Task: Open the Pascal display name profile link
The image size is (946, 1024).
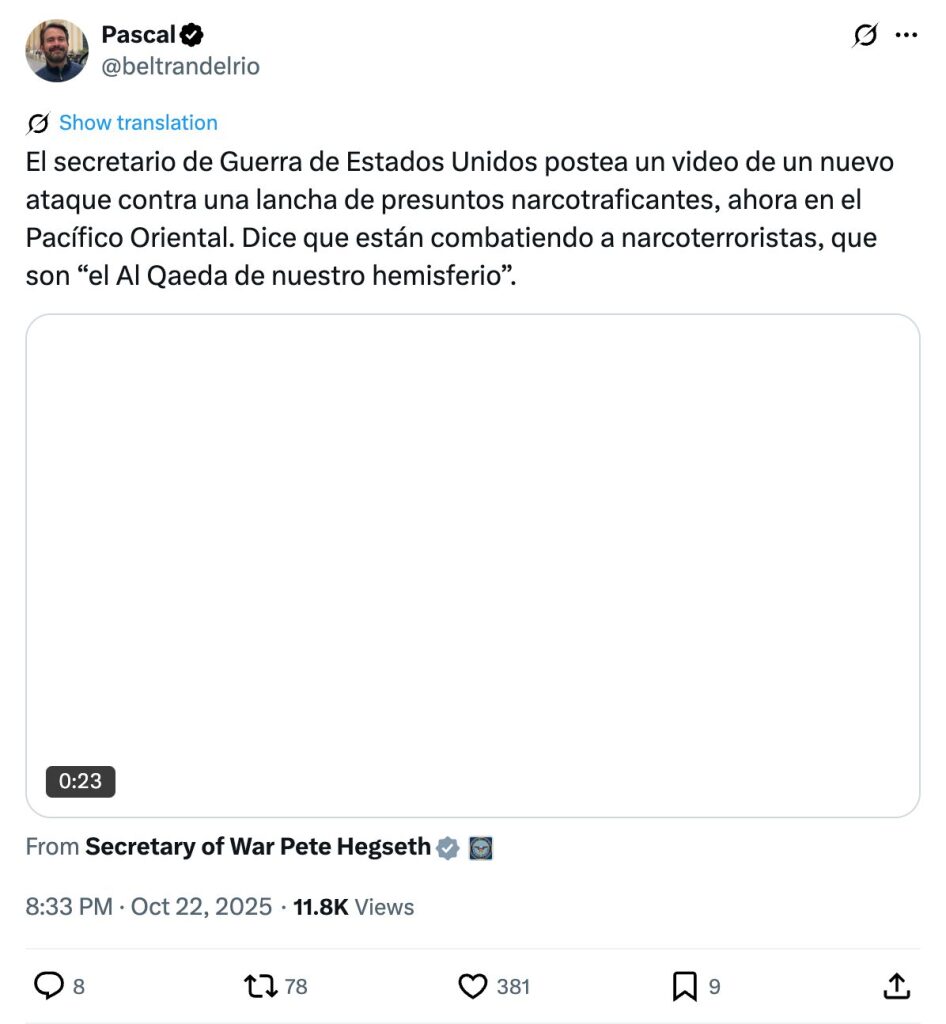Action: [x=138, y=35]
